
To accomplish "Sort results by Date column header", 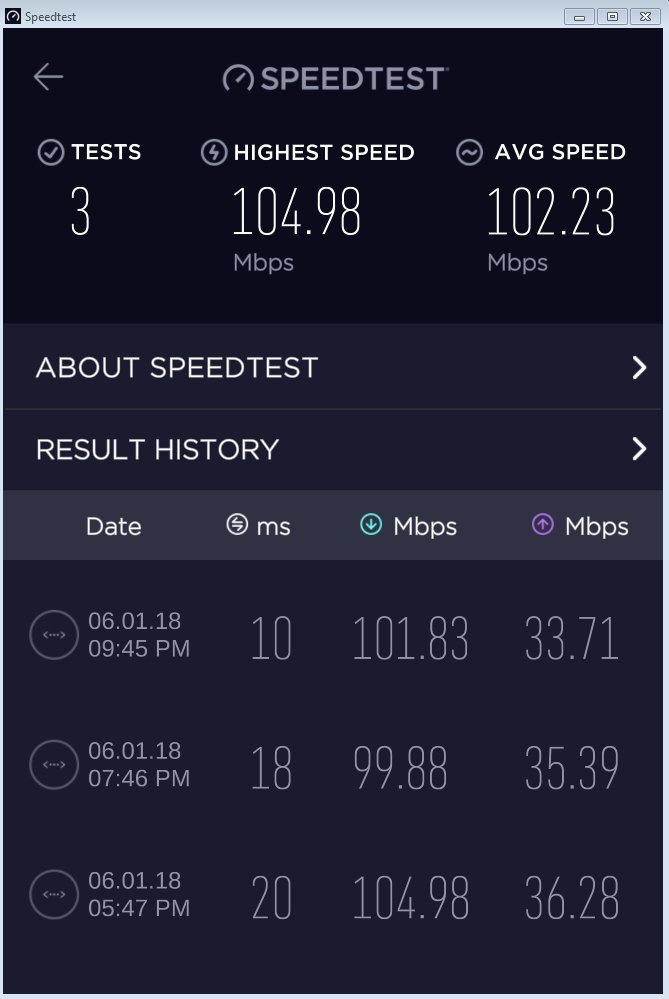I will click(x=113, y=526).
